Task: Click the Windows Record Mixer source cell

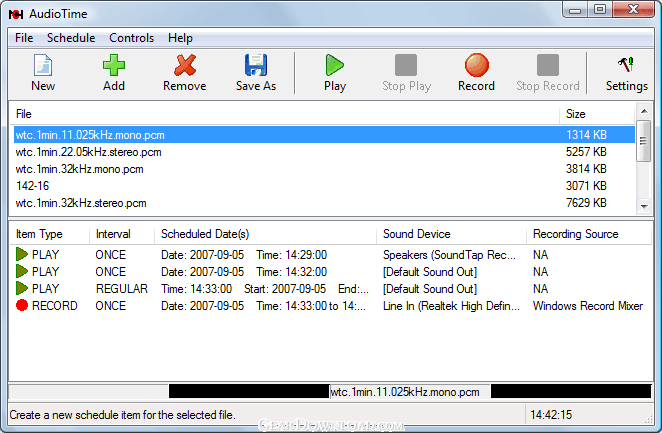Action: [x=588, y=306]
